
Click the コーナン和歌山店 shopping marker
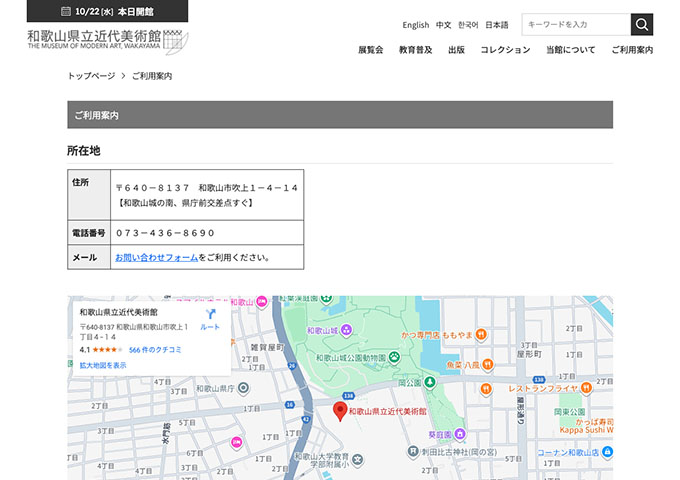click(608, 452)
